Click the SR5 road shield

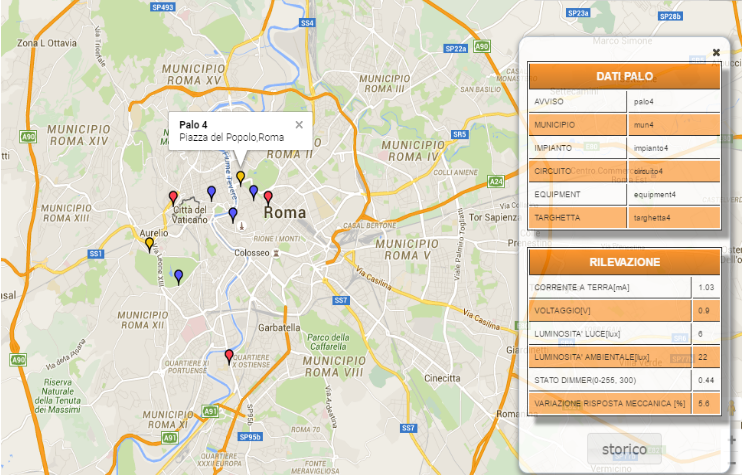click(459, 134)
